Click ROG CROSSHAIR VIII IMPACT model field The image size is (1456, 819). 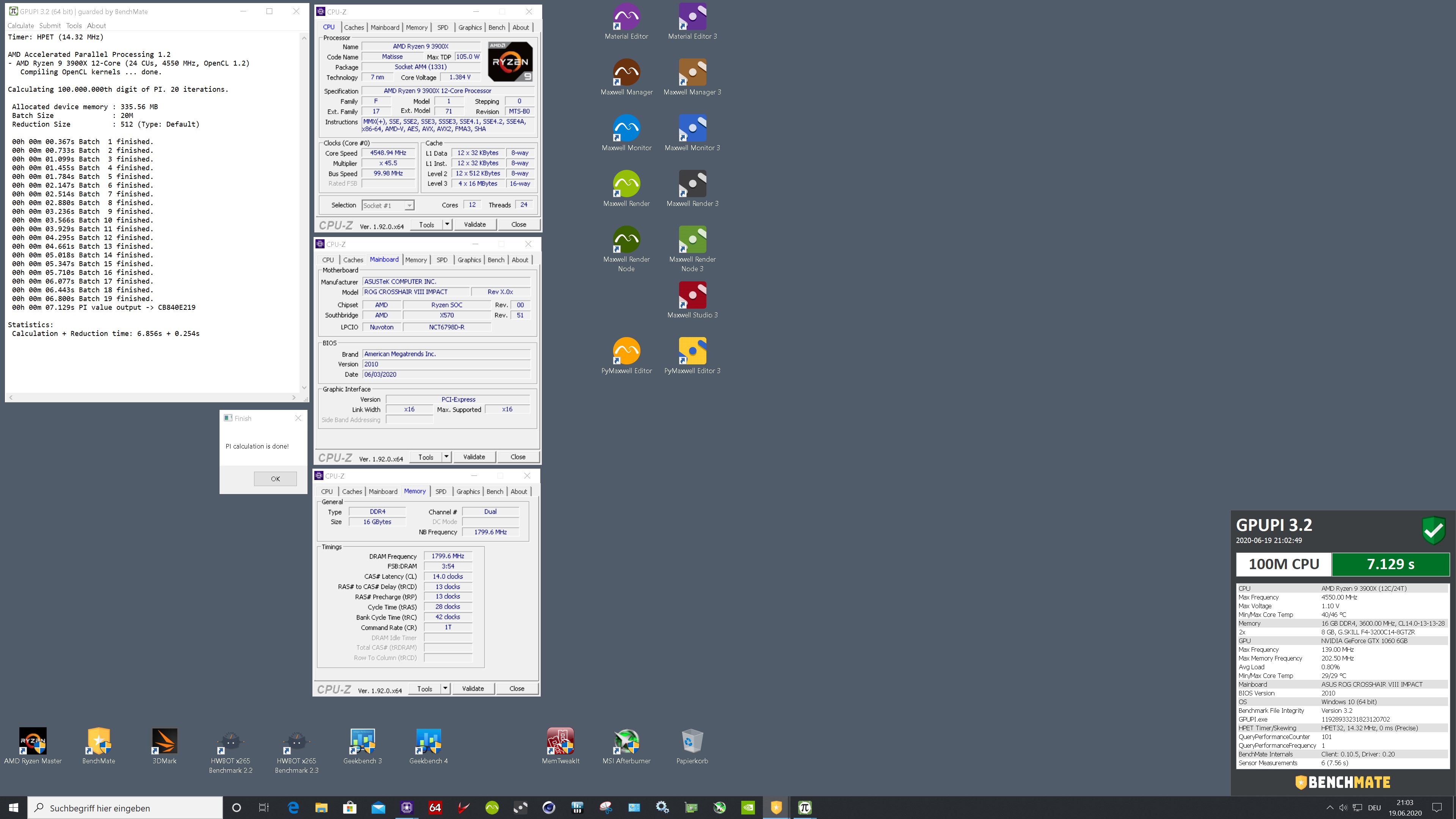[416, 292]
